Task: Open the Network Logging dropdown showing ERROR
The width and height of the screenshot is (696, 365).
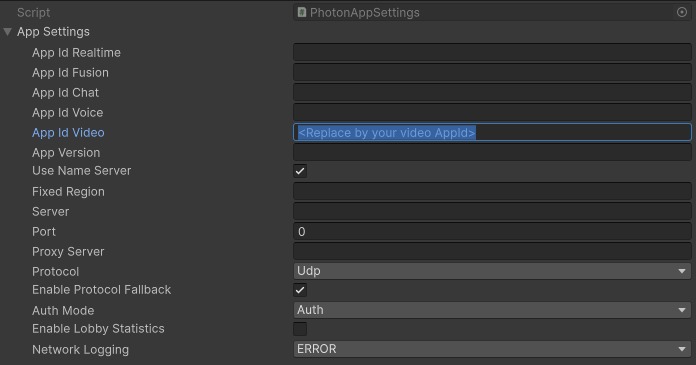Action: click(492, 349)
